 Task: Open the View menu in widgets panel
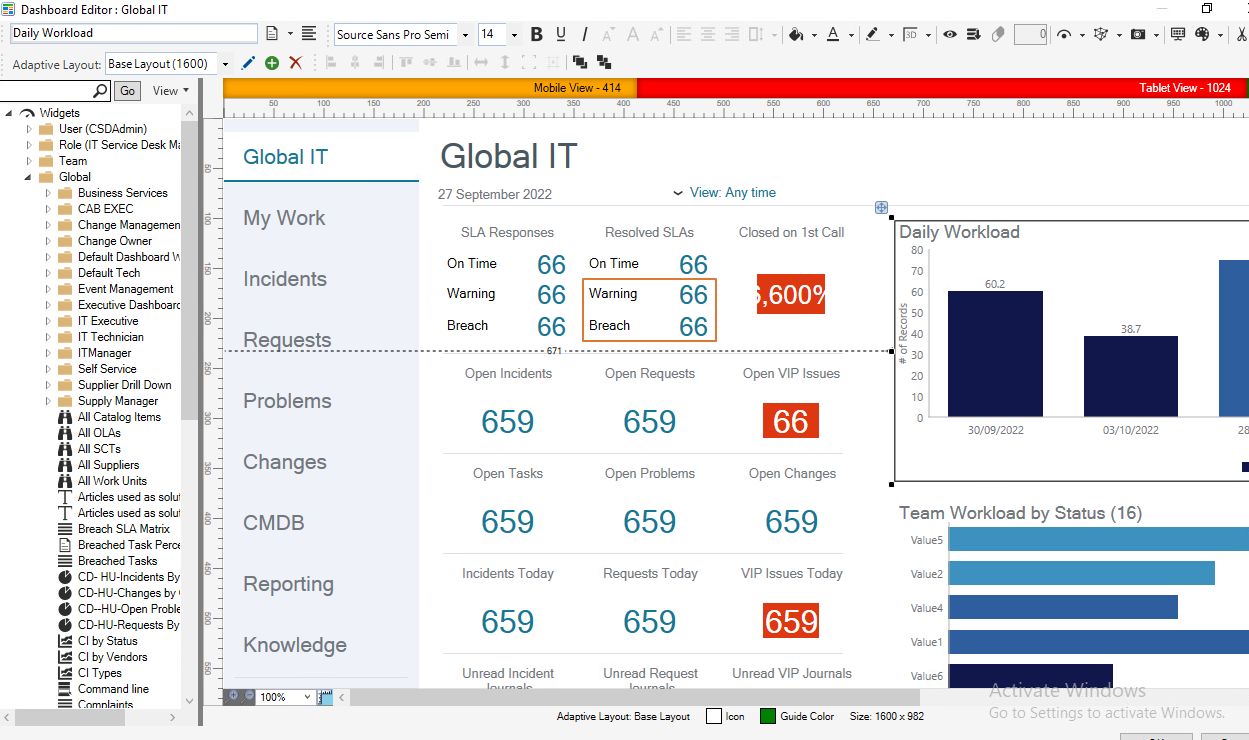tap(170, 91)
